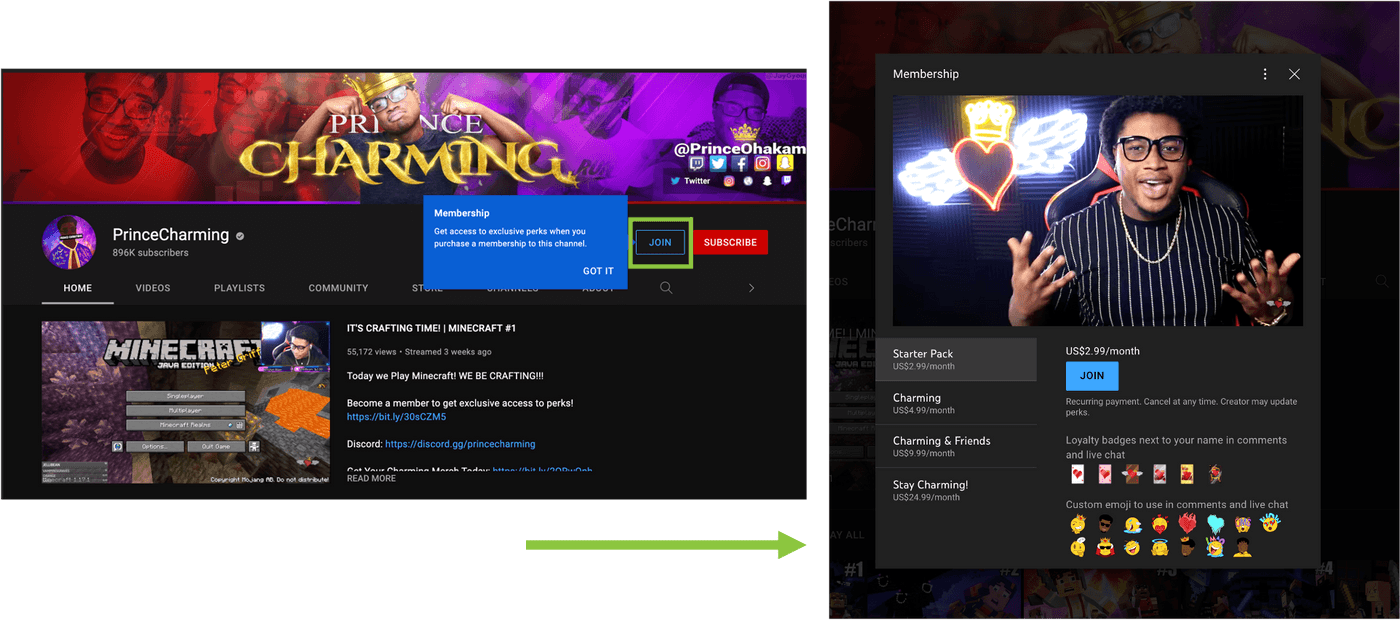Click the Membership dialog title

pyautogui.click(x=926, y=74)
